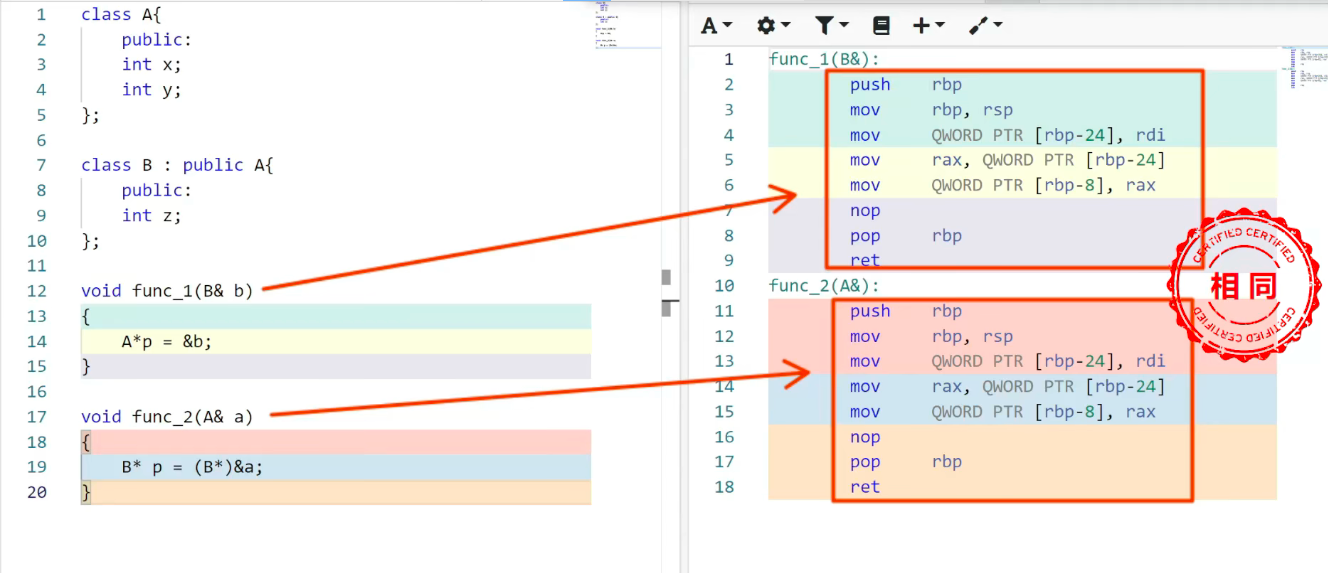1328x573 pixels.
Task: Click the 'func_1(B&):' assembly label
Action: tap(823, 59)
